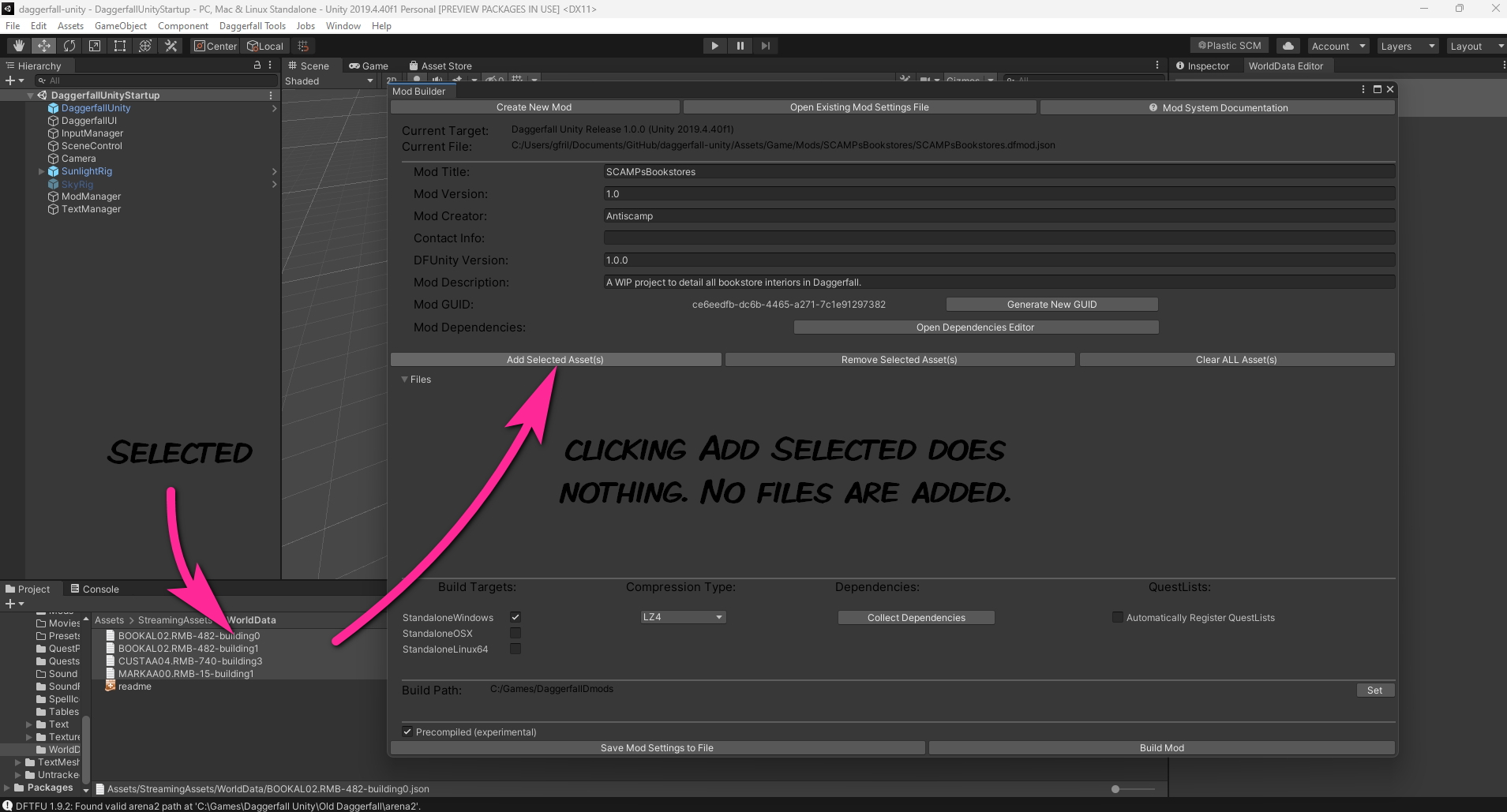Open Layout dropdown

pyautogui.click(x=1476, y=46)
